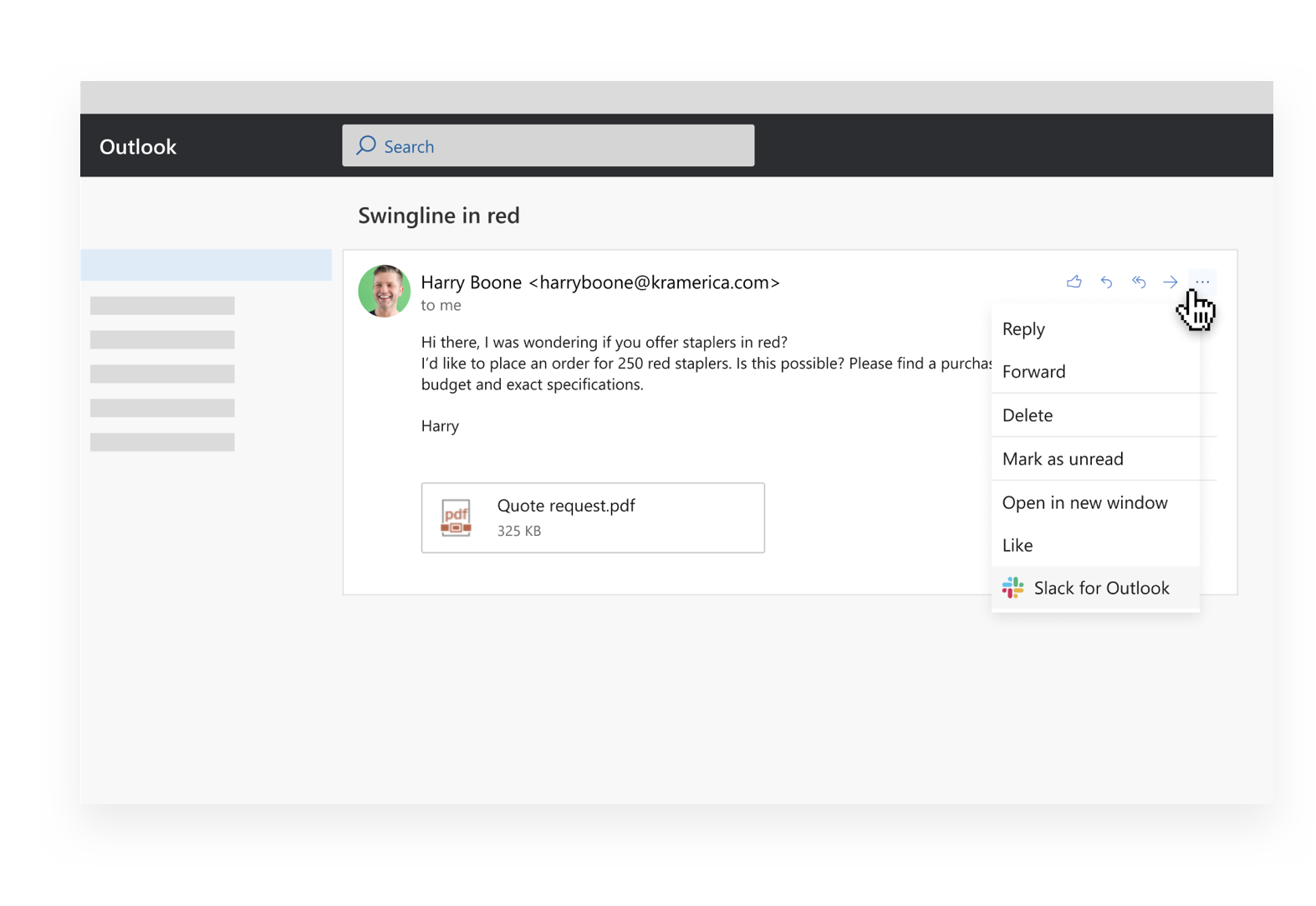Click sender name Harry Boone

[471, 282]
